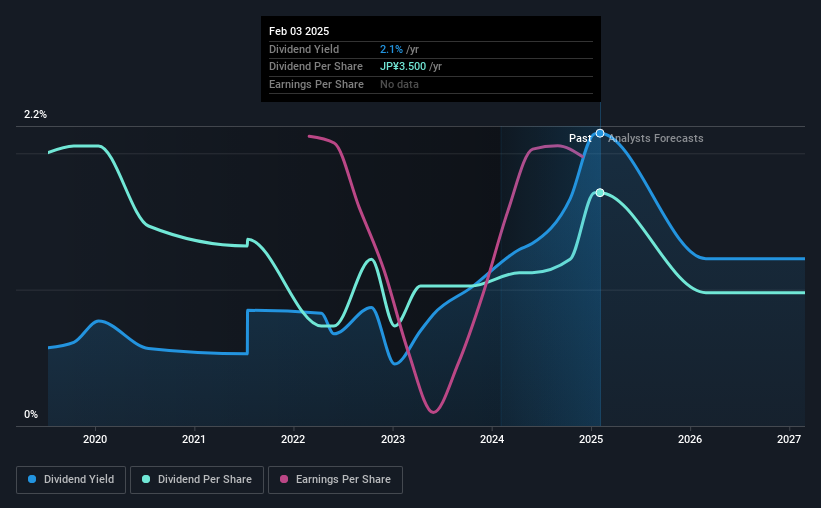
Task: Click the blue Dividend Yield legend dot
Action: tap(32, 479)
